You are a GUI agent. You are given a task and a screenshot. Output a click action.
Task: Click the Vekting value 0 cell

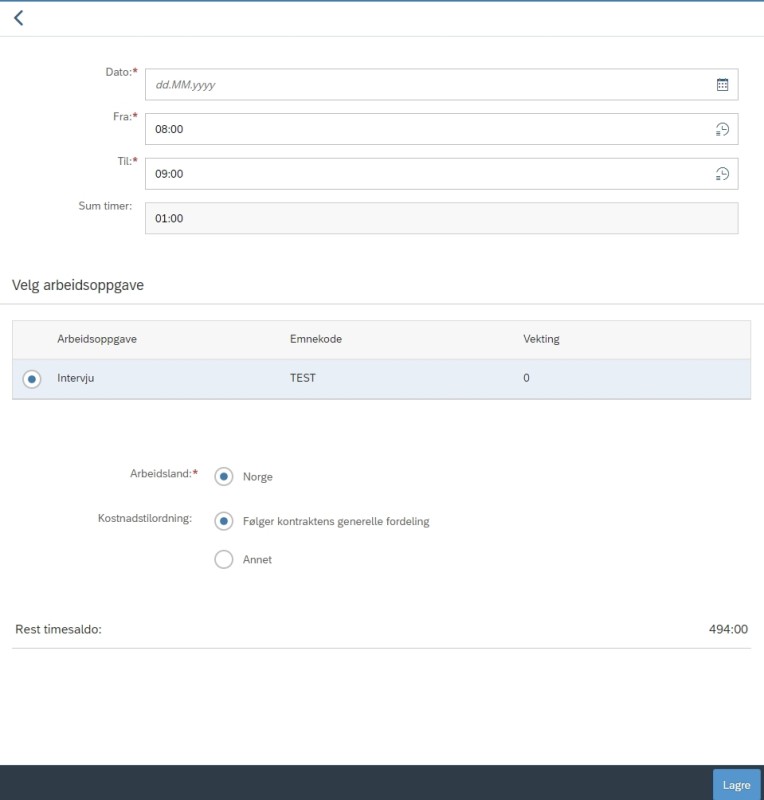point(526,378)
